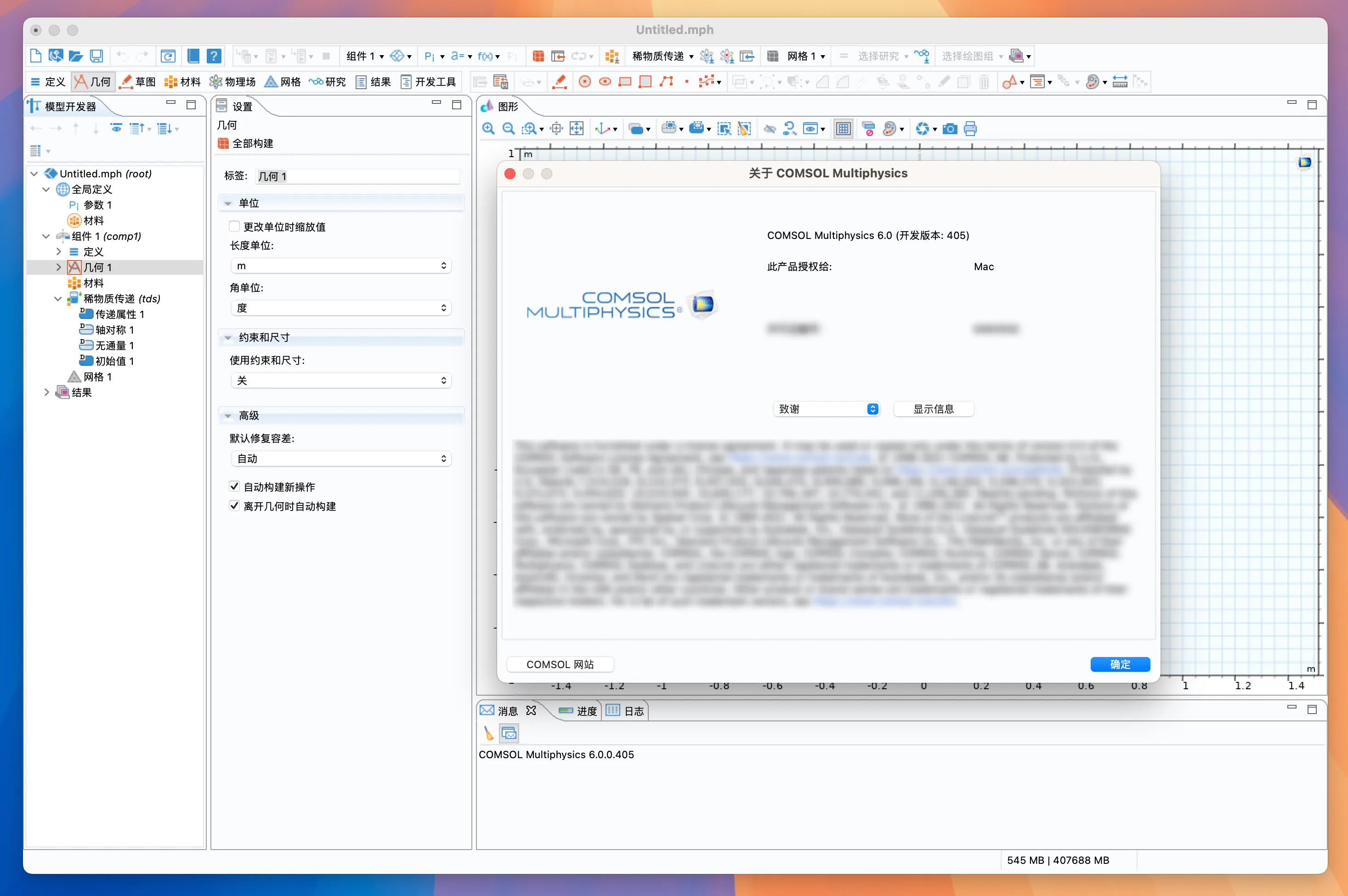Viewport: 1348px width, 896px height.
Task: Click the print icon in graphics toolbar
Action: (970, 129)
